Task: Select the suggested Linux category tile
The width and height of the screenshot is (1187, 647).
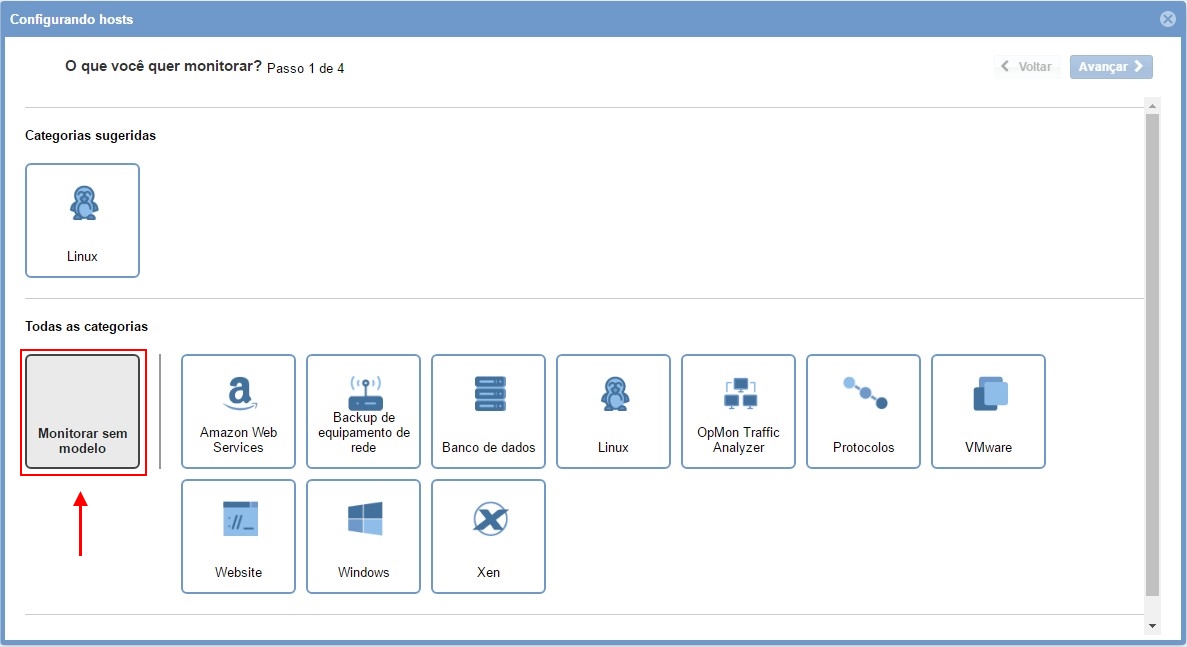Action: [82, 220]
